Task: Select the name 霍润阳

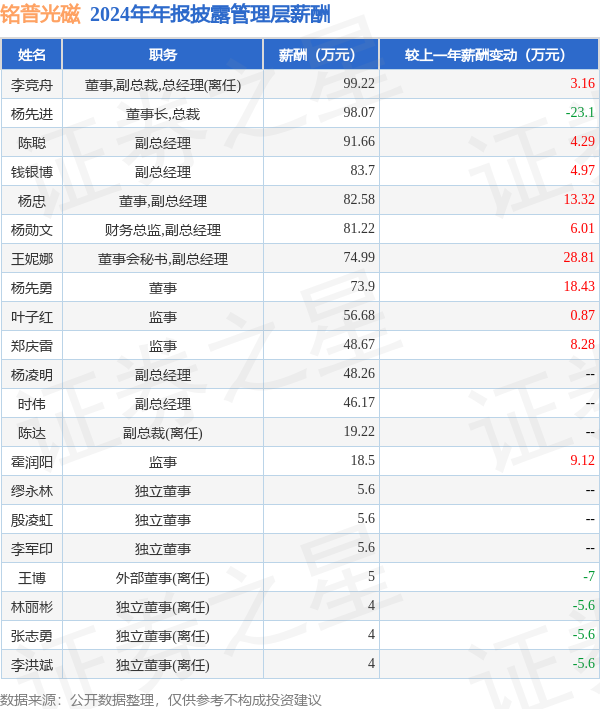Action: pos(32,462)
